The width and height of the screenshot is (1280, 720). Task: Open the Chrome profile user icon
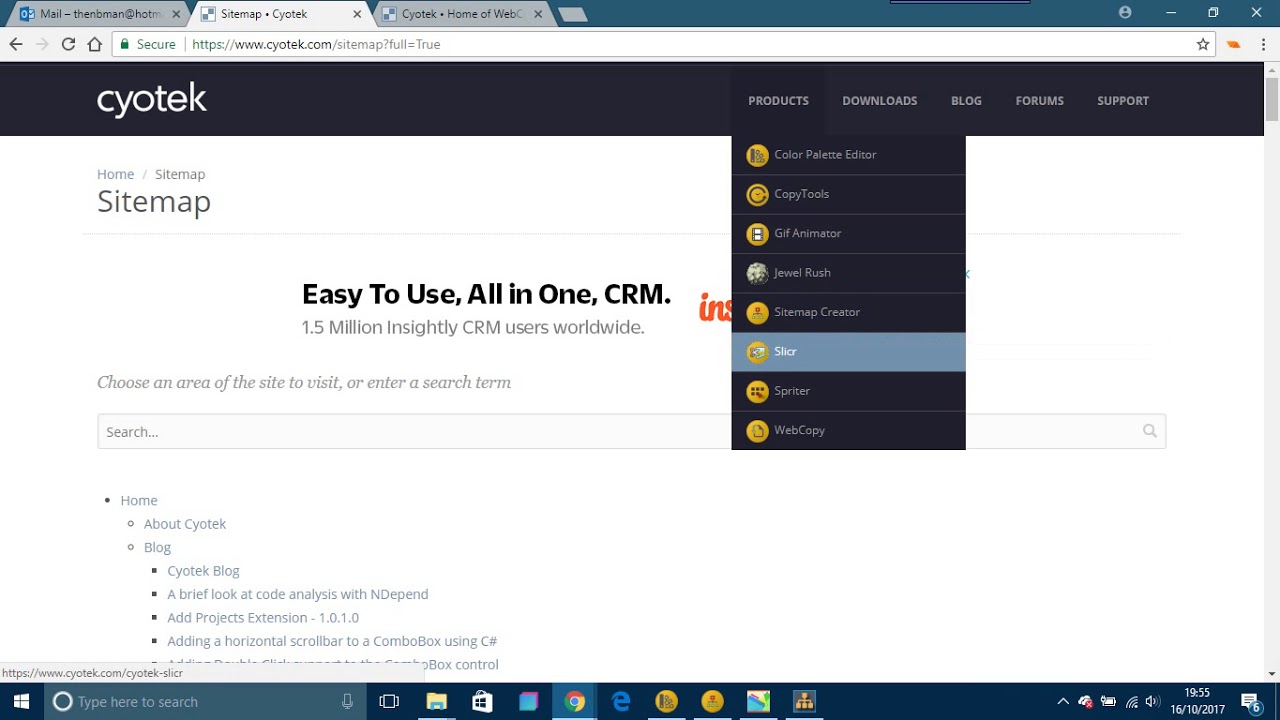coord(1125,12)
